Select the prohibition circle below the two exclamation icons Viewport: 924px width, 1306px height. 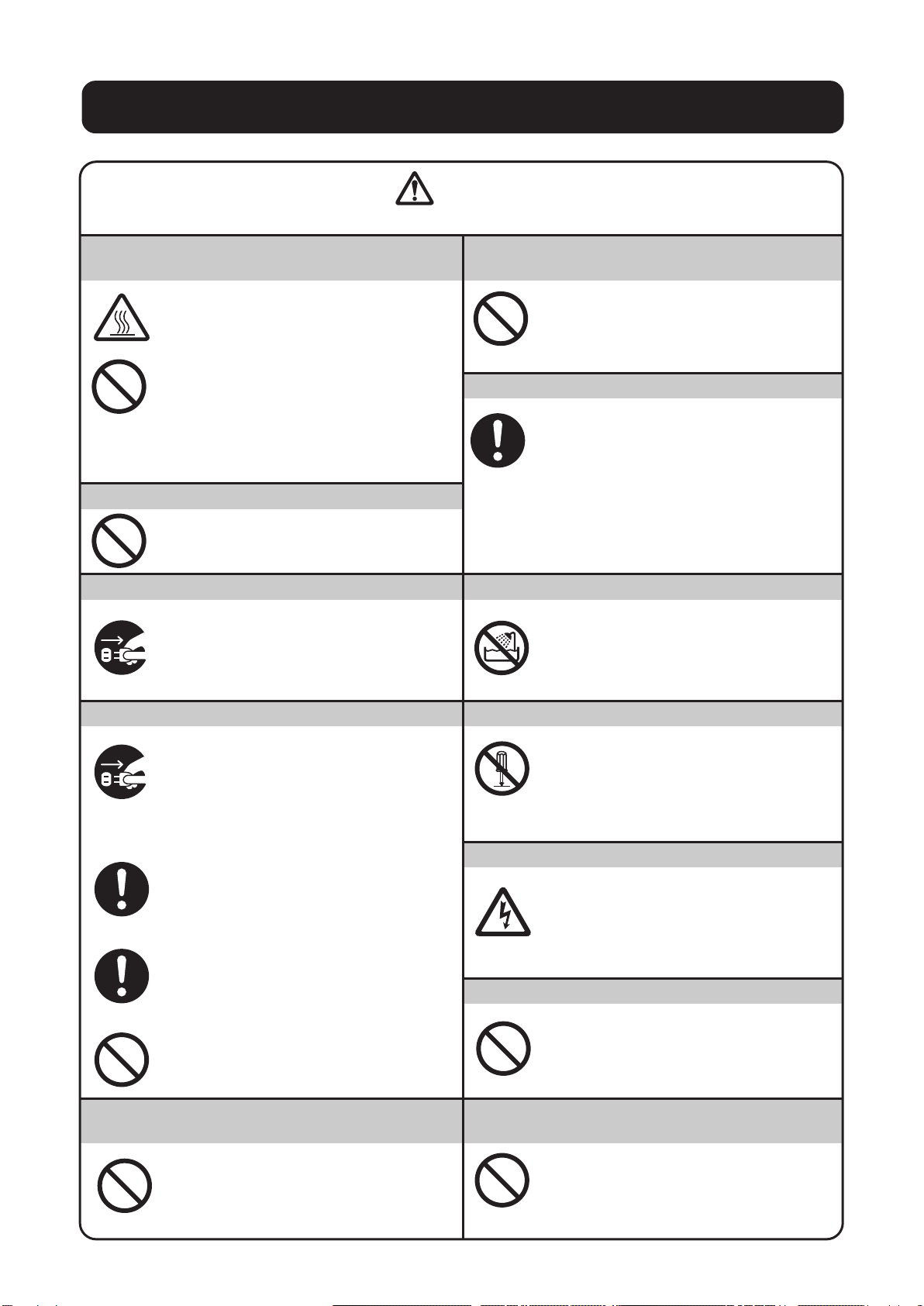point(122,1060)
